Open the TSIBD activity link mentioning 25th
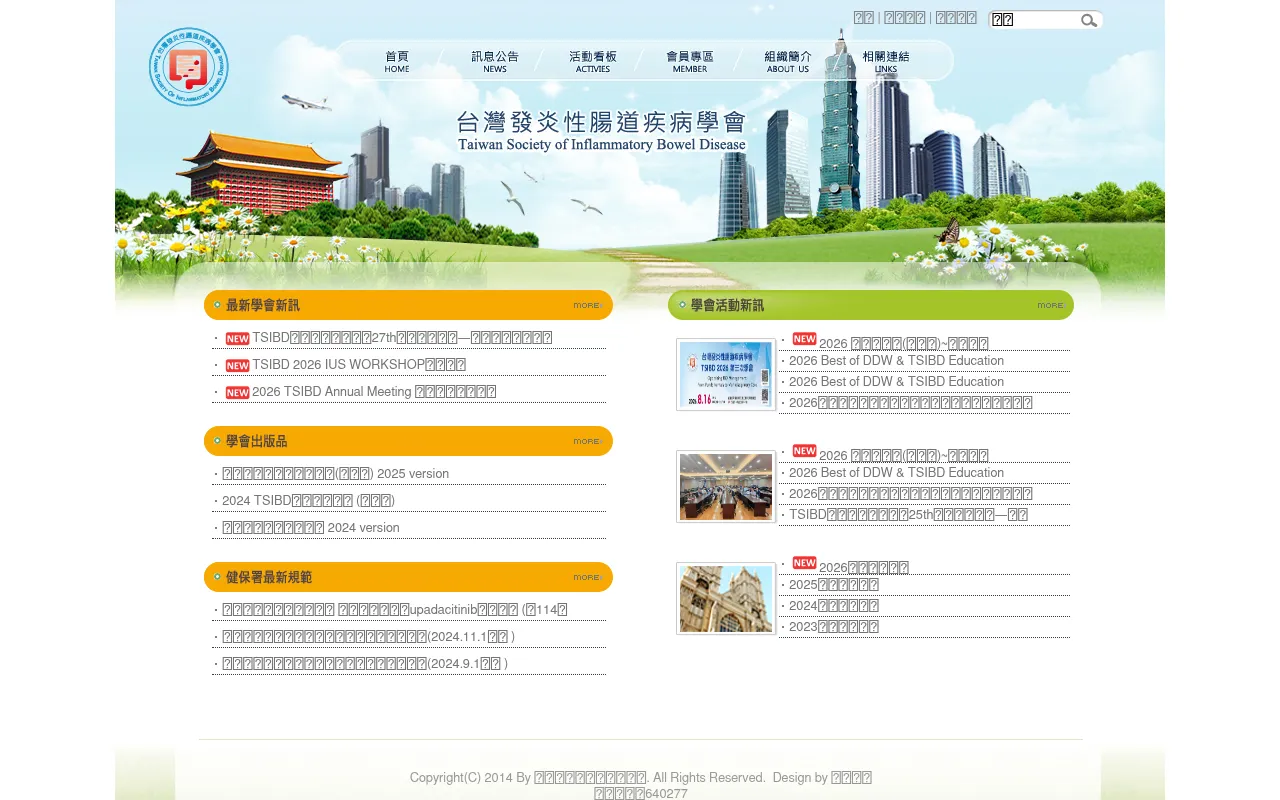This screenshot has width=1280, height=800. (x=908, y=515)
